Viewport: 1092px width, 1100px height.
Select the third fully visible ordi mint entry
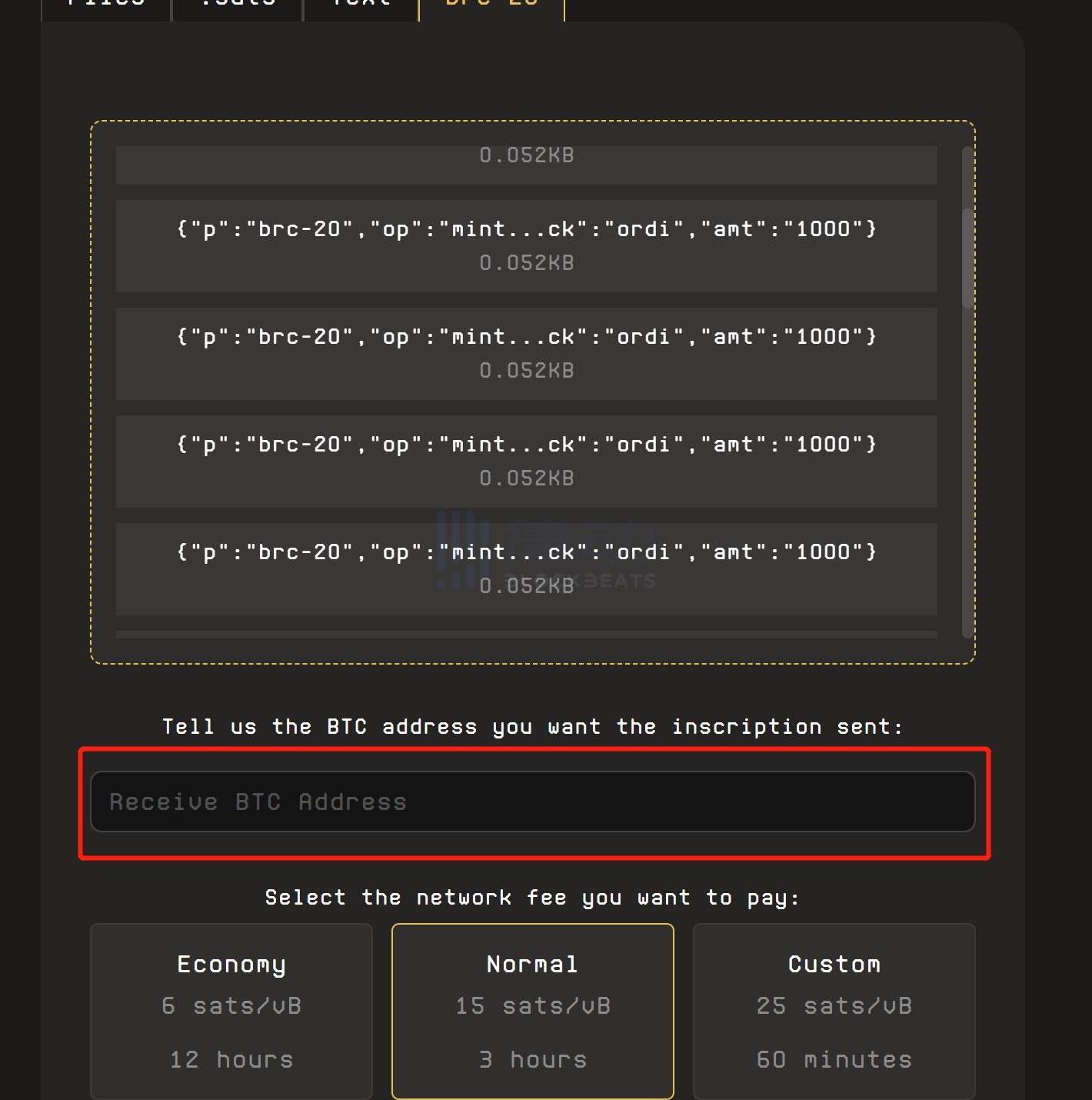coord(526,461)
